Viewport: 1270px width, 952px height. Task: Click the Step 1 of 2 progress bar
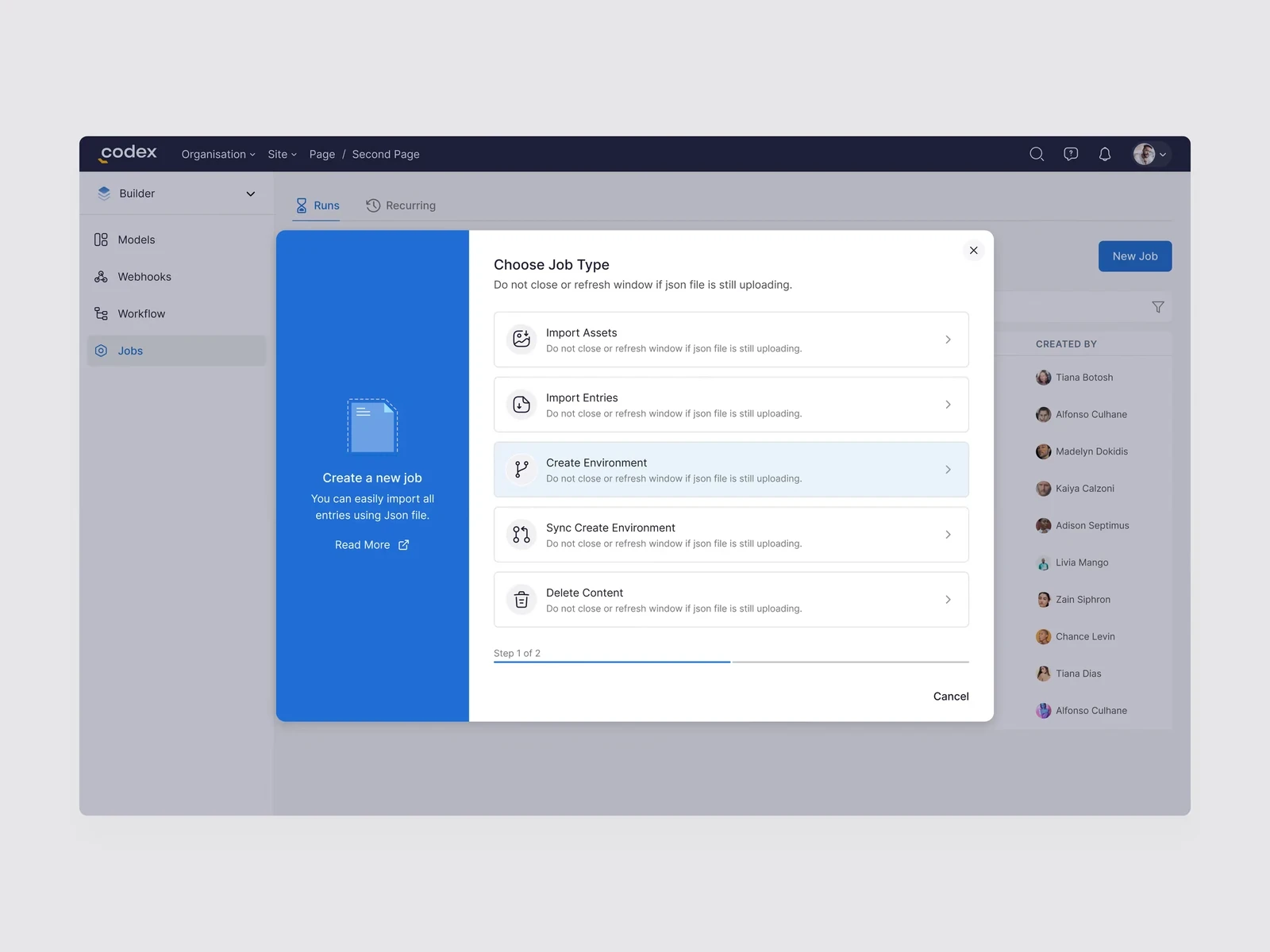tap(731, 662)
